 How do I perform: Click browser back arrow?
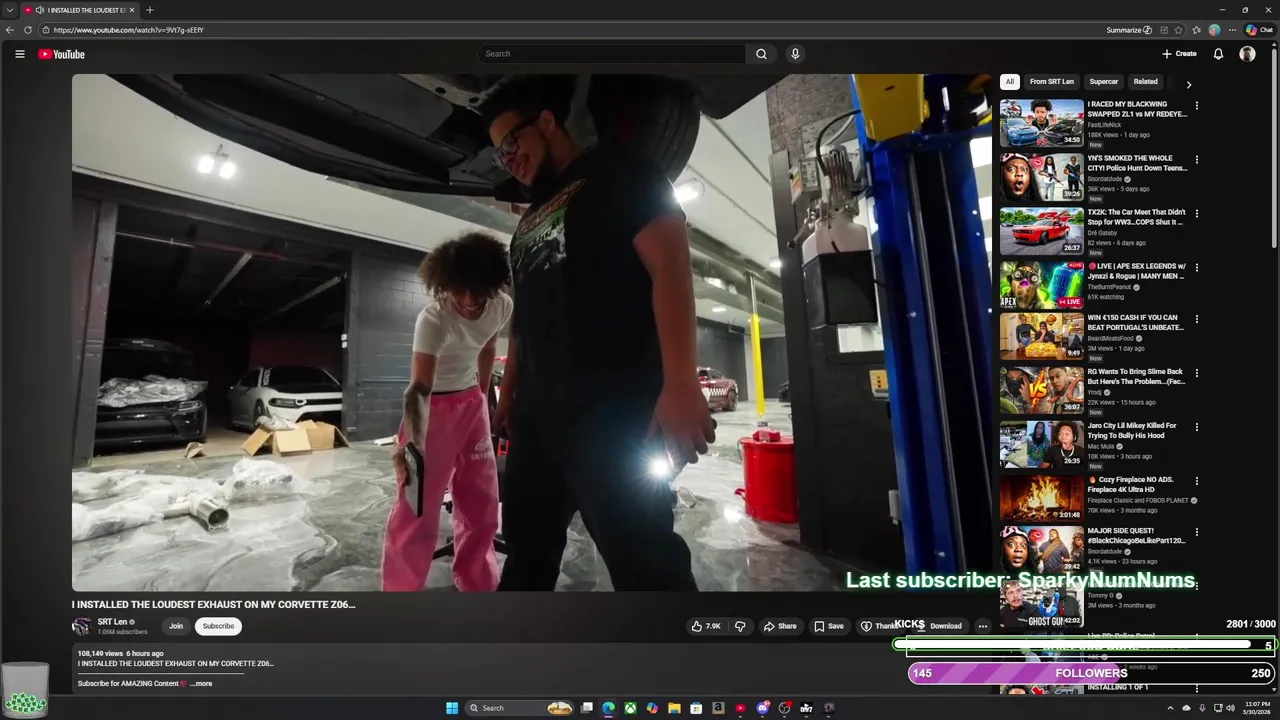pyautogui.click(x=10, y=30)
